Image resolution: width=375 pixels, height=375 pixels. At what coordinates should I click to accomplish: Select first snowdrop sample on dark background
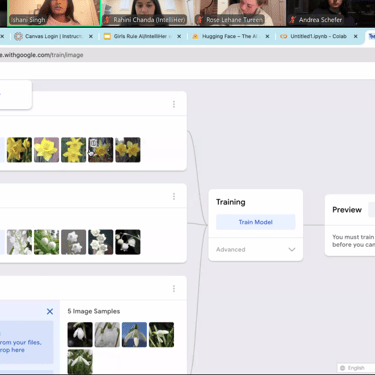80,334
